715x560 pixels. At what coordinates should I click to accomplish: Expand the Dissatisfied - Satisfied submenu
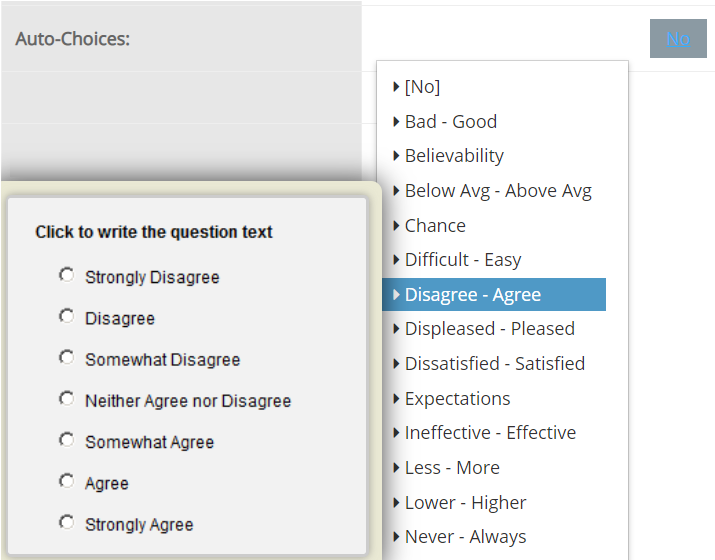point(494,364)
